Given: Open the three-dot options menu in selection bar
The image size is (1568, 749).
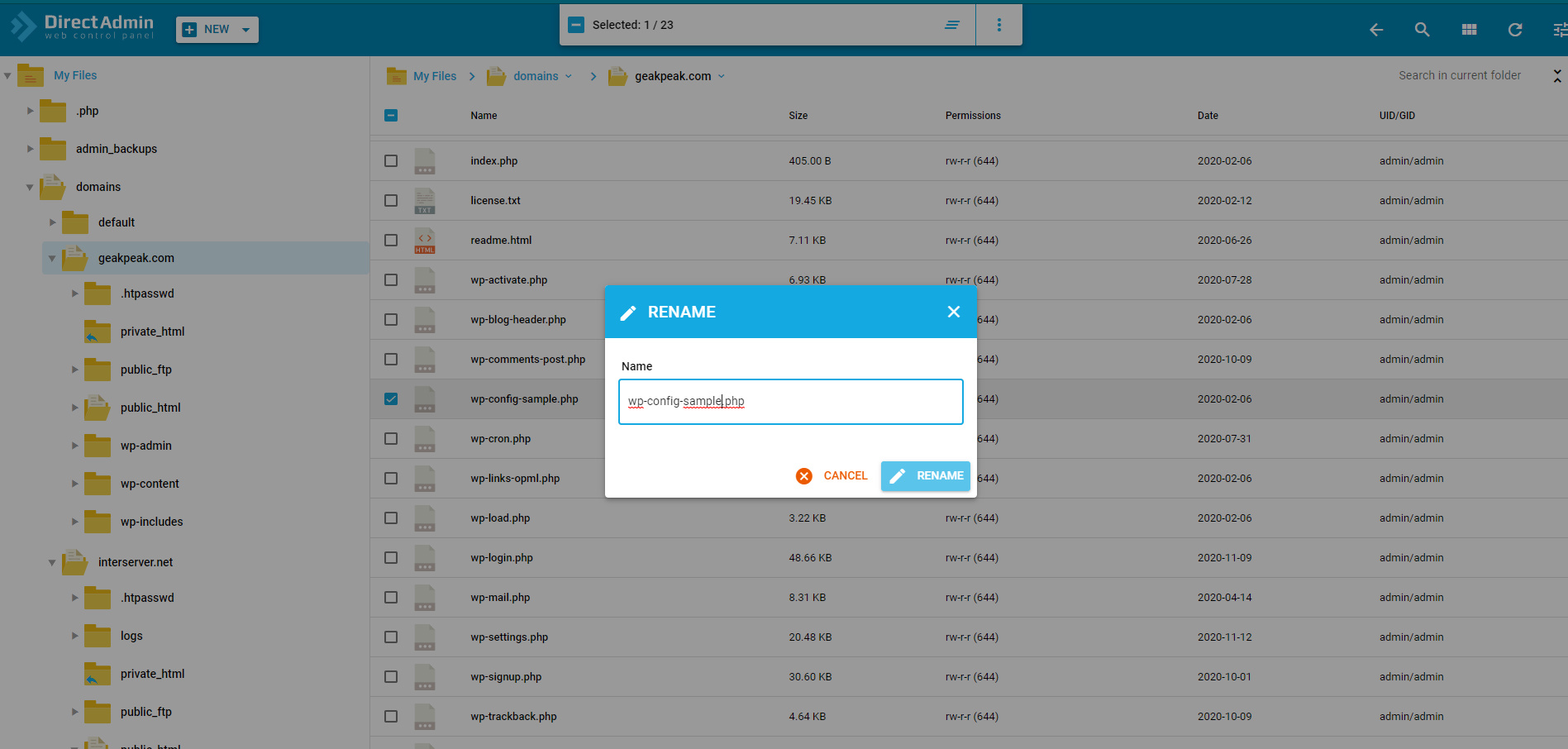Looking at the screenshot, I should click(999, 25).
